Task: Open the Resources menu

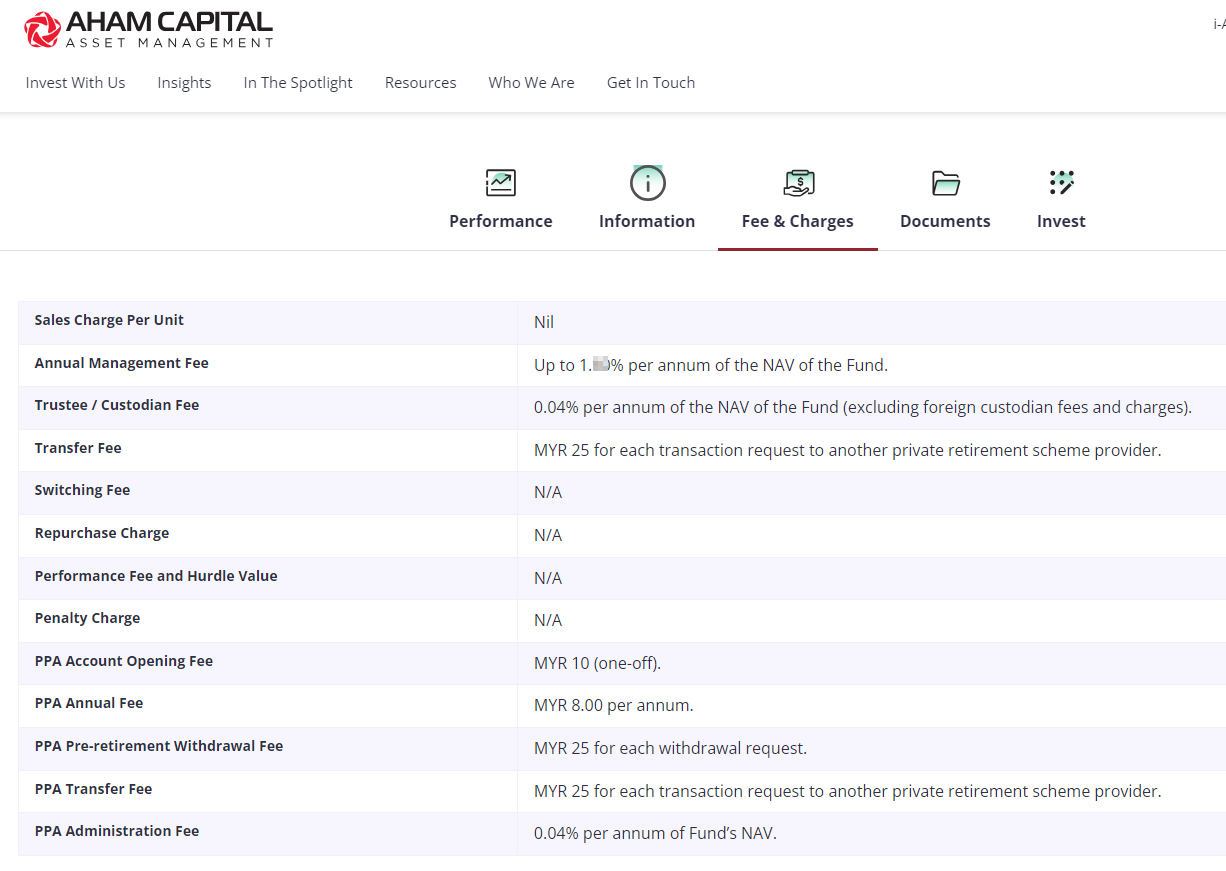Action: pyautogui.click(x=421, y=83)
